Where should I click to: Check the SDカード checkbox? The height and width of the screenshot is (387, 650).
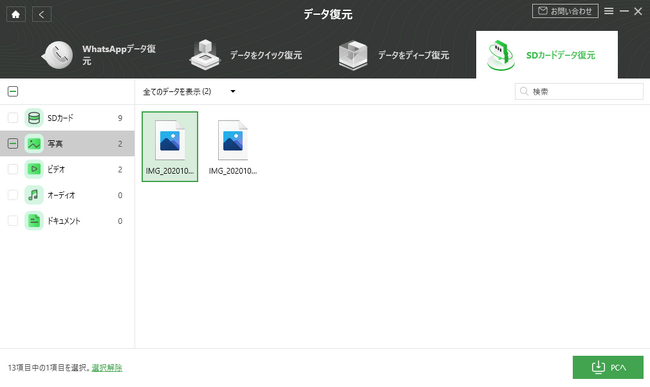(x=13, y=118)
